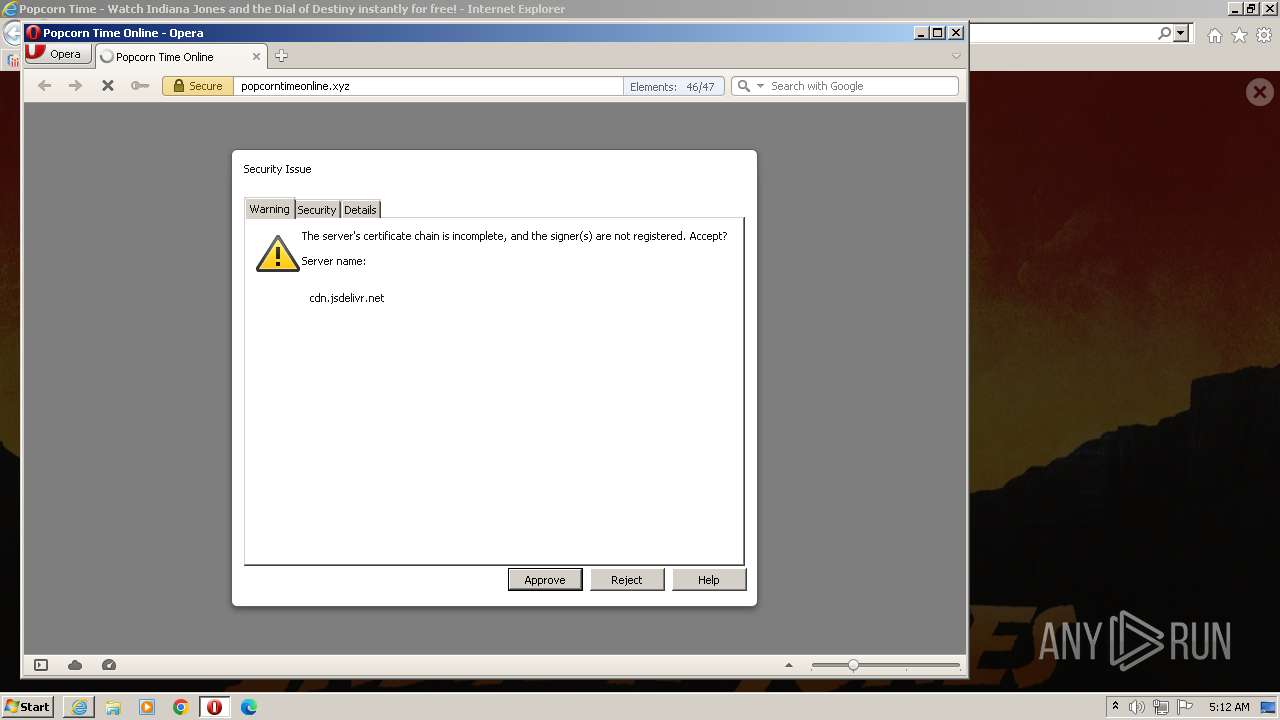The height and width of the screenshot is (720, 1280).
Task: Switch to the Security tab
Action: coord(317,209)
